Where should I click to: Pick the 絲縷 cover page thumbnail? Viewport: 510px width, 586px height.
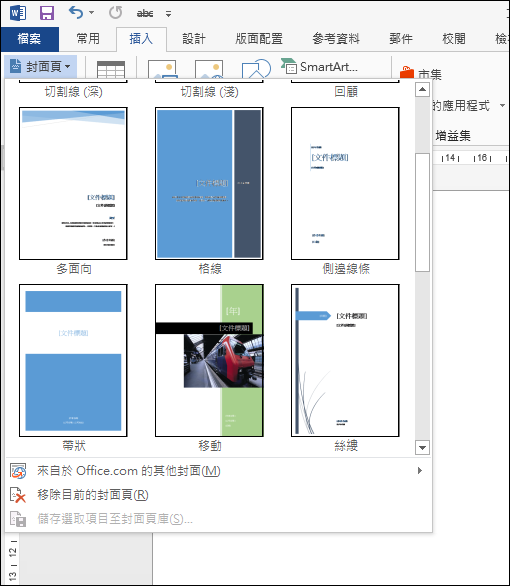coord(345,360)
